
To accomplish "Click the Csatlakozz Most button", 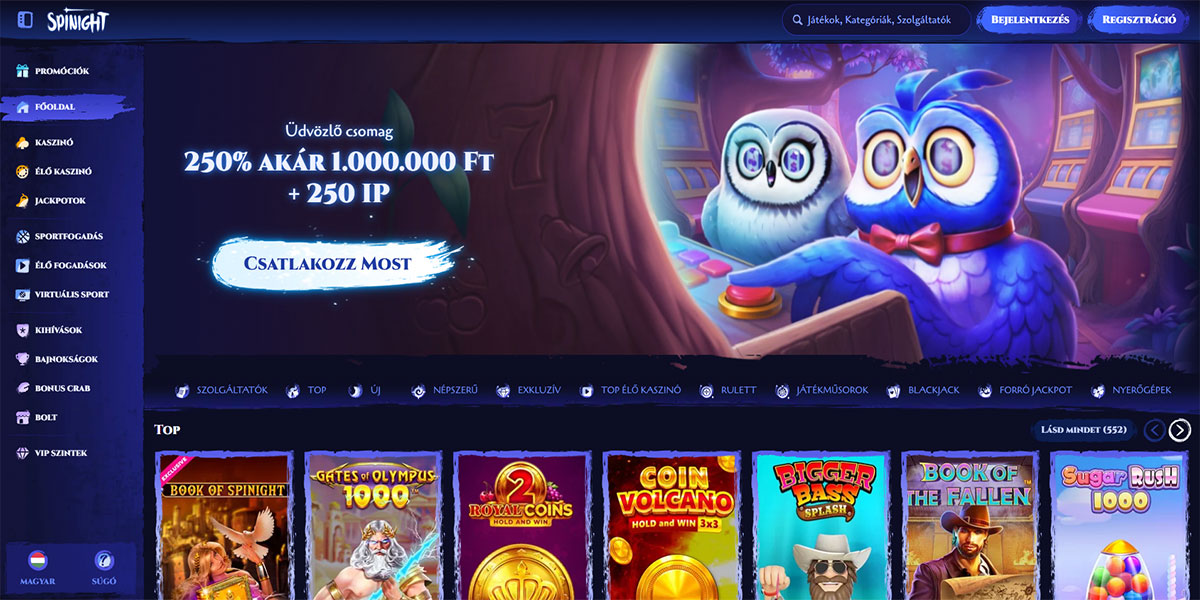I will click(x=328, y=264).
